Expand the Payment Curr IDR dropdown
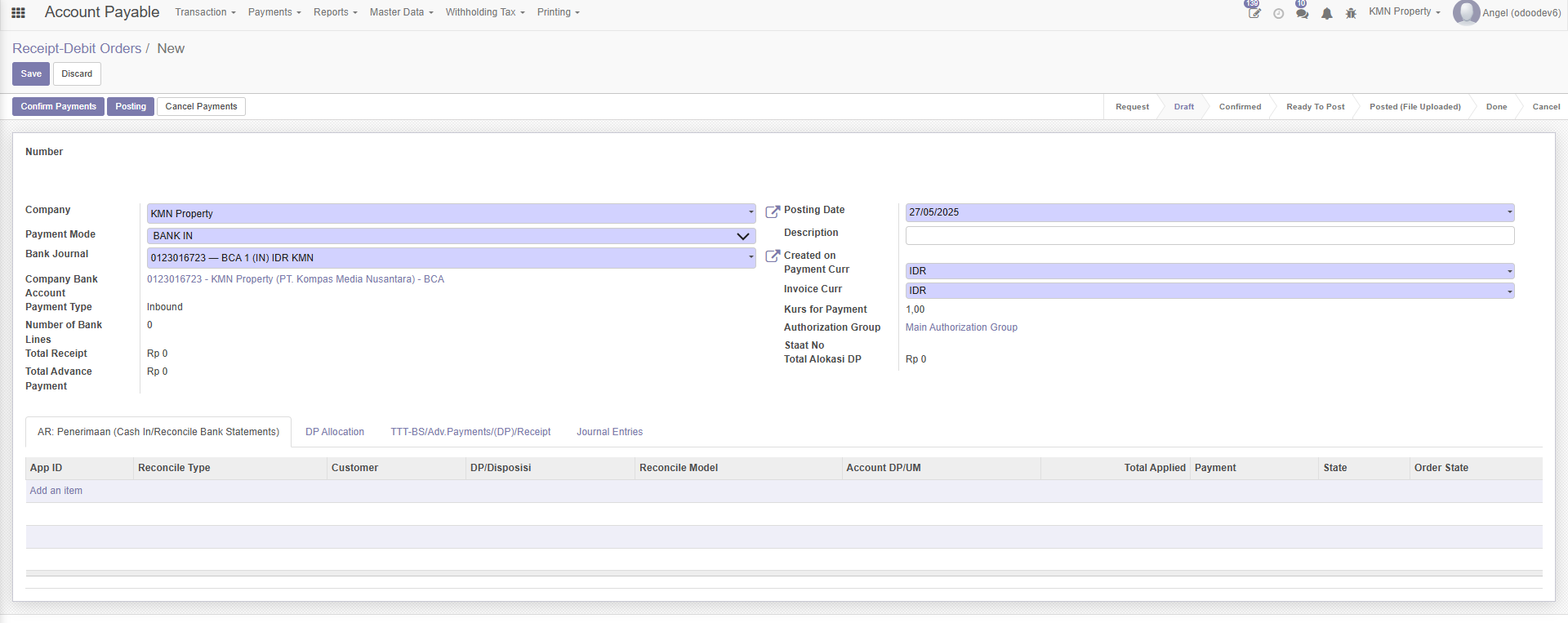The width and height of the screenshot is (1568, 623). pyautogui.click(x=1509, y=271)
